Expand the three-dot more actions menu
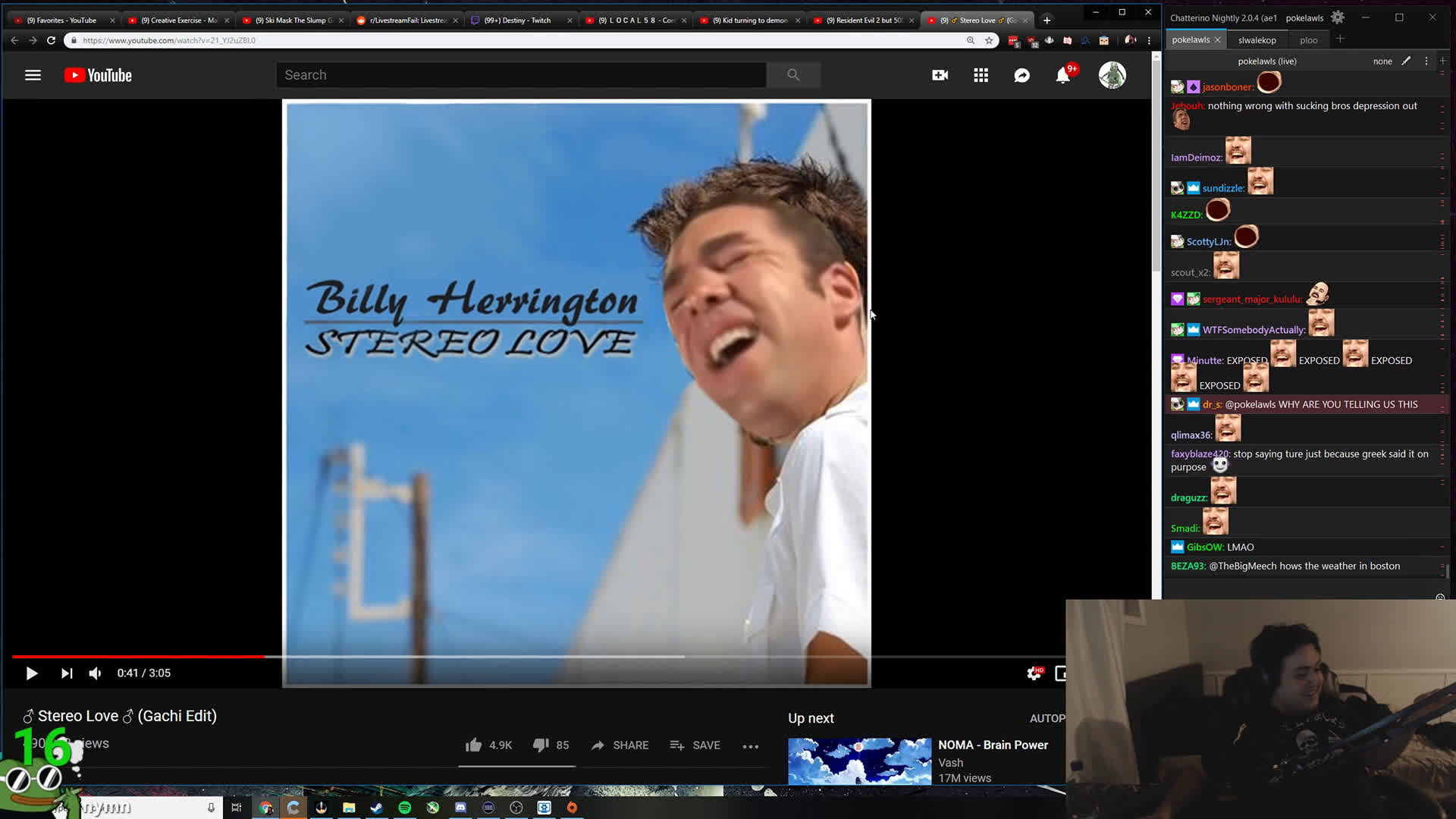Screen dimensions: 1456x819 point(750,746)
